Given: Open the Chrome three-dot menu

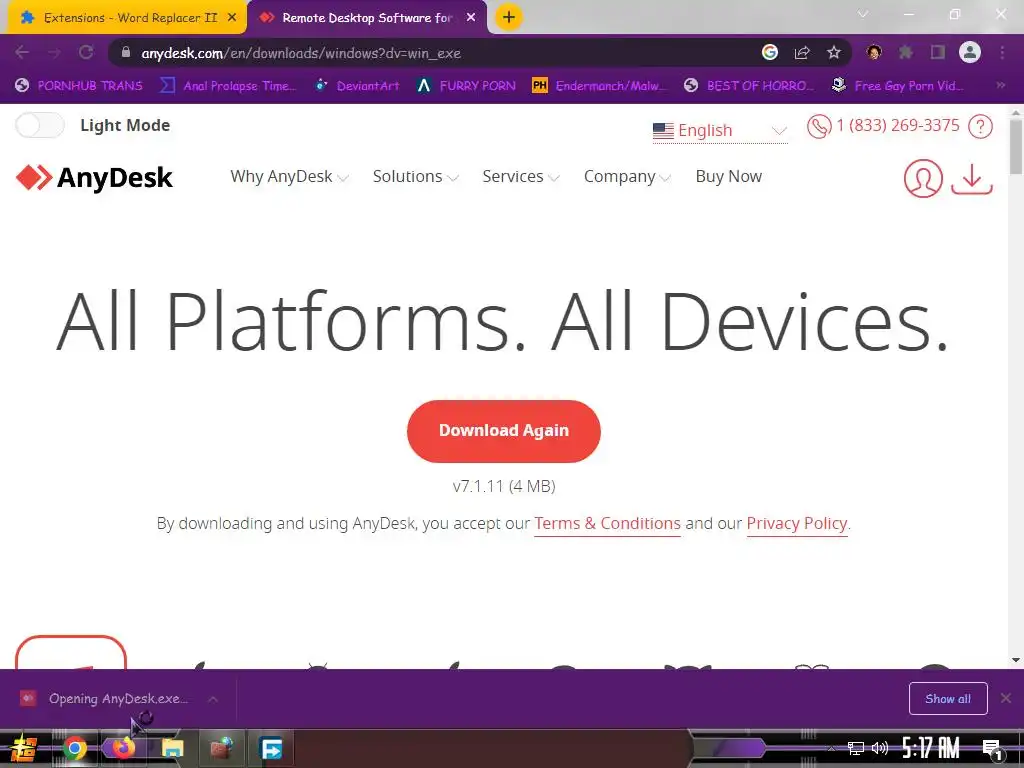Looking at the screenshot, I should point(1002,52).
